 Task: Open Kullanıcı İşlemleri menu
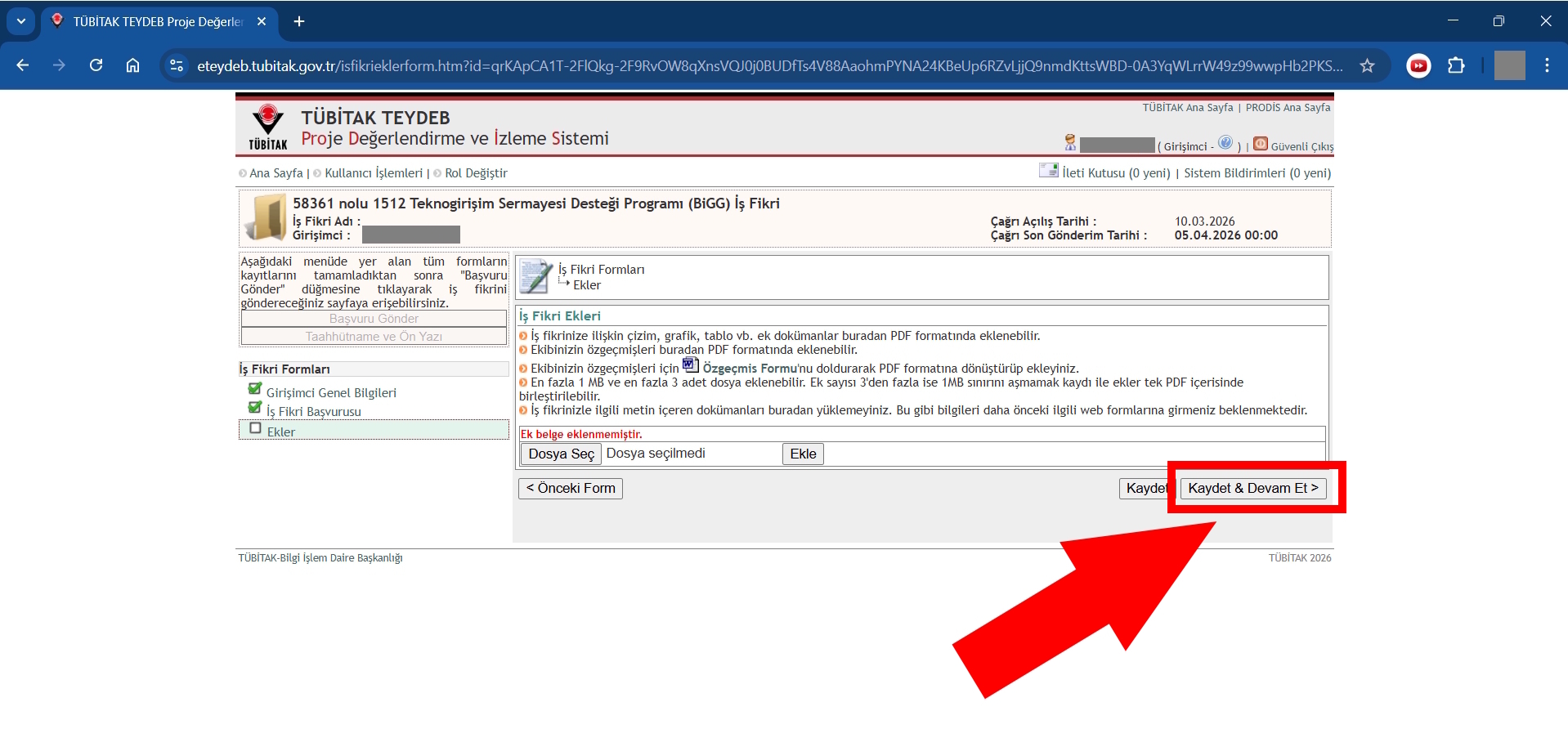373,173
